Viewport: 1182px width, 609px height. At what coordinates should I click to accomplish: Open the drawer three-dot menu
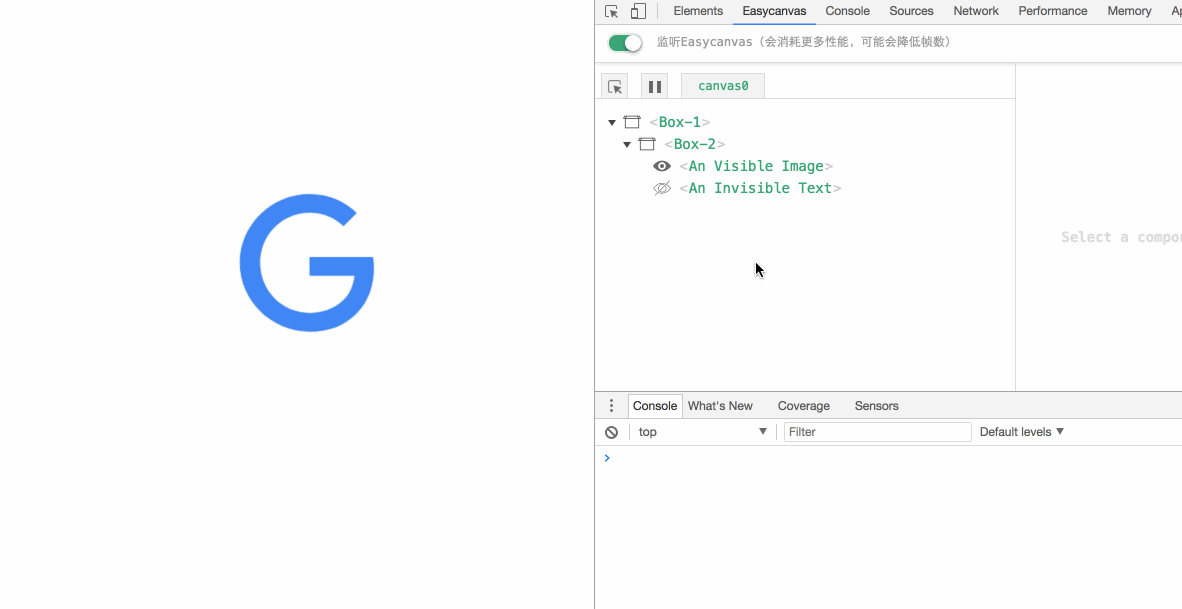611,405
